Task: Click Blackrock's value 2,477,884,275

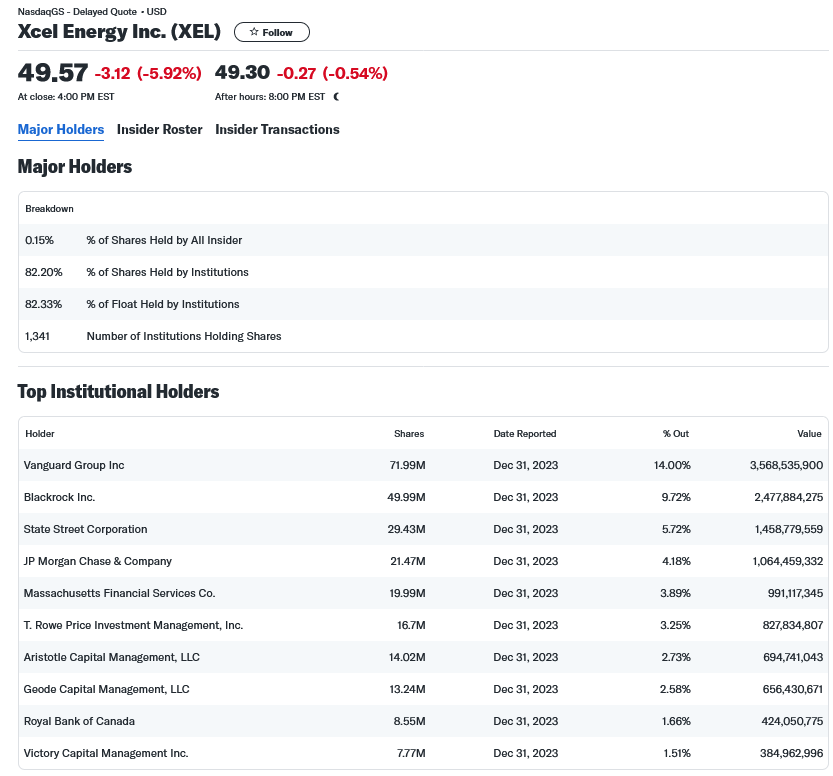Action: pyautogui.click(x=788, y=497)
